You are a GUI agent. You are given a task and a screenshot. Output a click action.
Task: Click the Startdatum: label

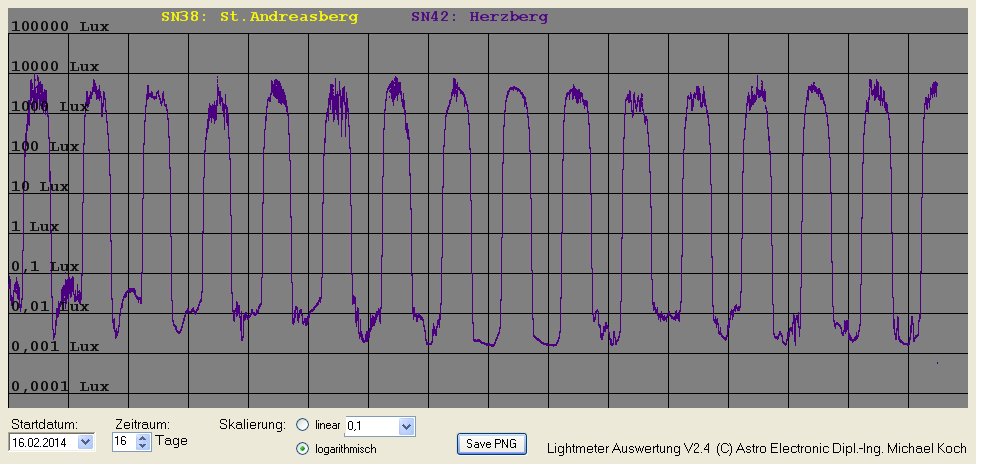(x=42, y=424)
